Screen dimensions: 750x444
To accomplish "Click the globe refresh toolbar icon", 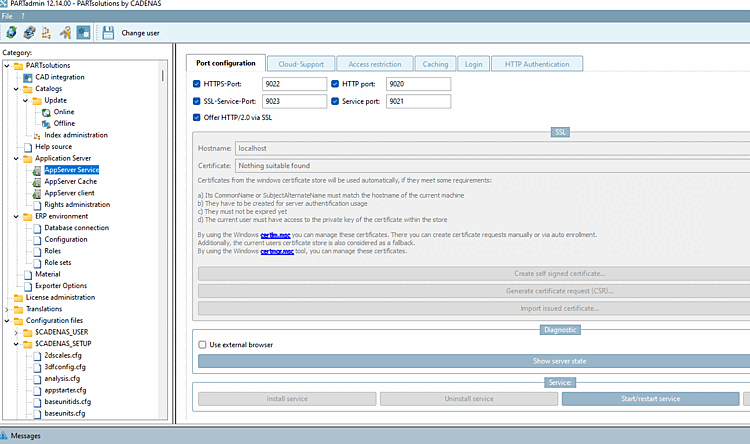I will pos(11,33).
